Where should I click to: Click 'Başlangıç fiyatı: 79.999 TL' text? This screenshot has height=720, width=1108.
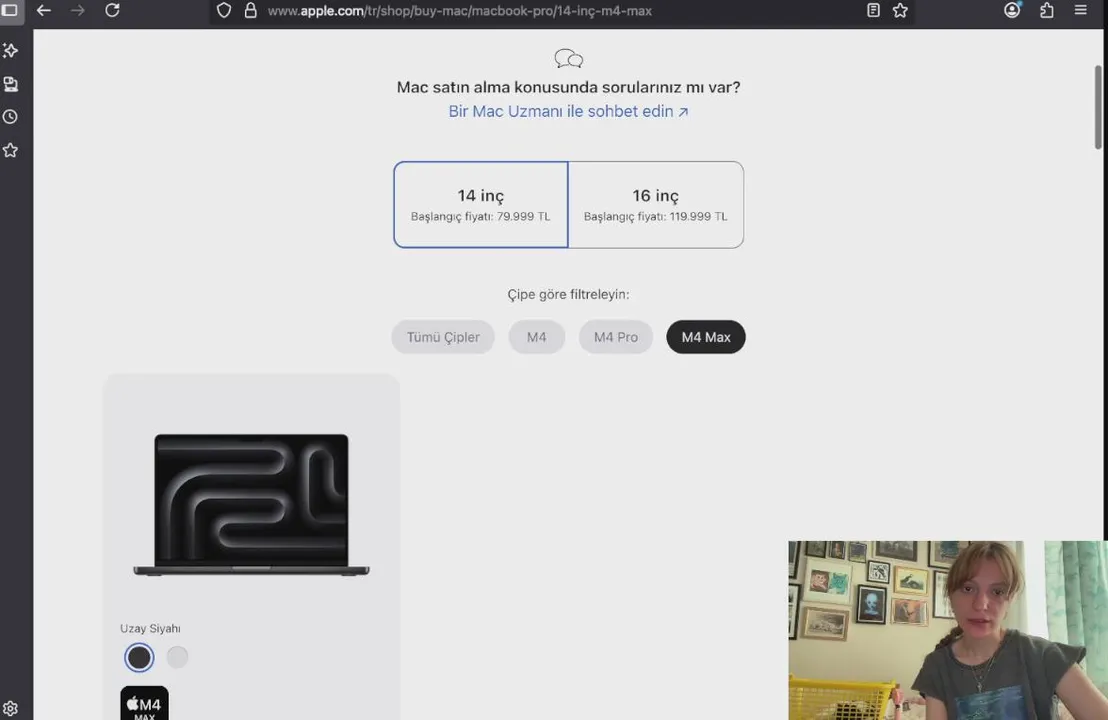(481, 216)
